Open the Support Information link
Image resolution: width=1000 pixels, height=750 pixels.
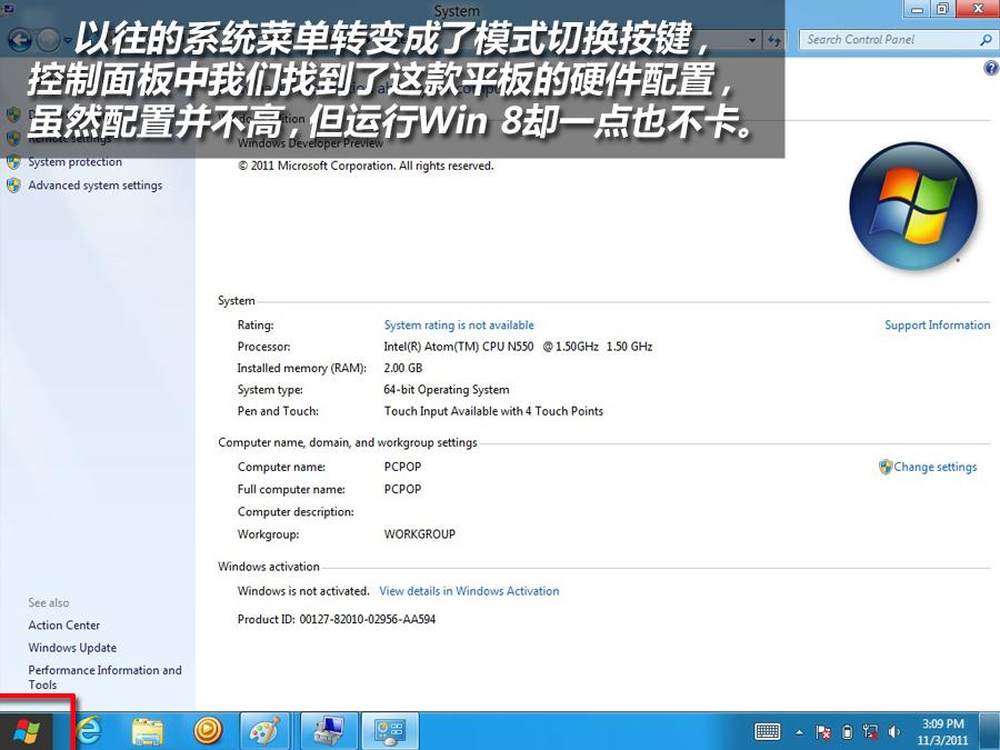(x=937, y=325)
